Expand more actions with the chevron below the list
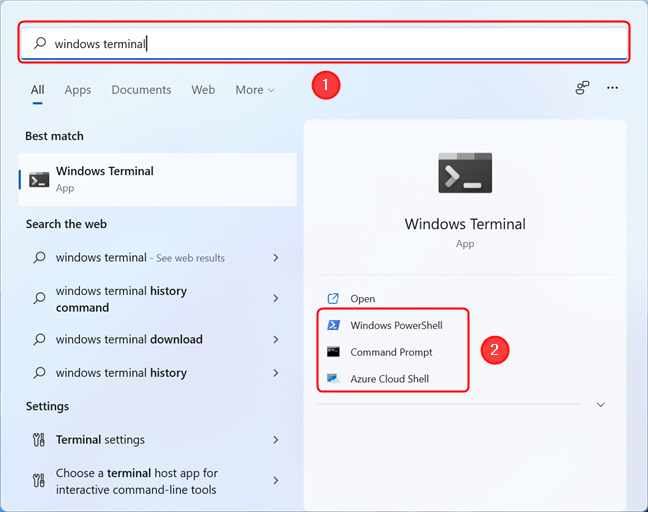Screen dimensions: 648x512 coord(600,405)
